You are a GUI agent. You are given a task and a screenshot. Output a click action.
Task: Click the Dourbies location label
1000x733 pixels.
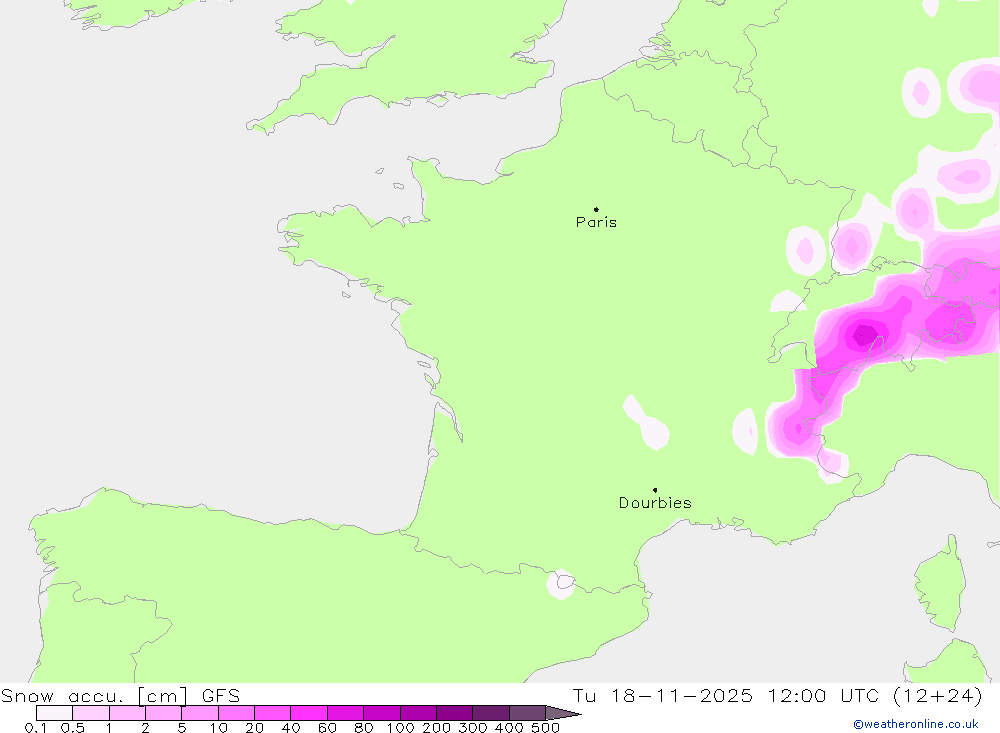tap(655, 503)
